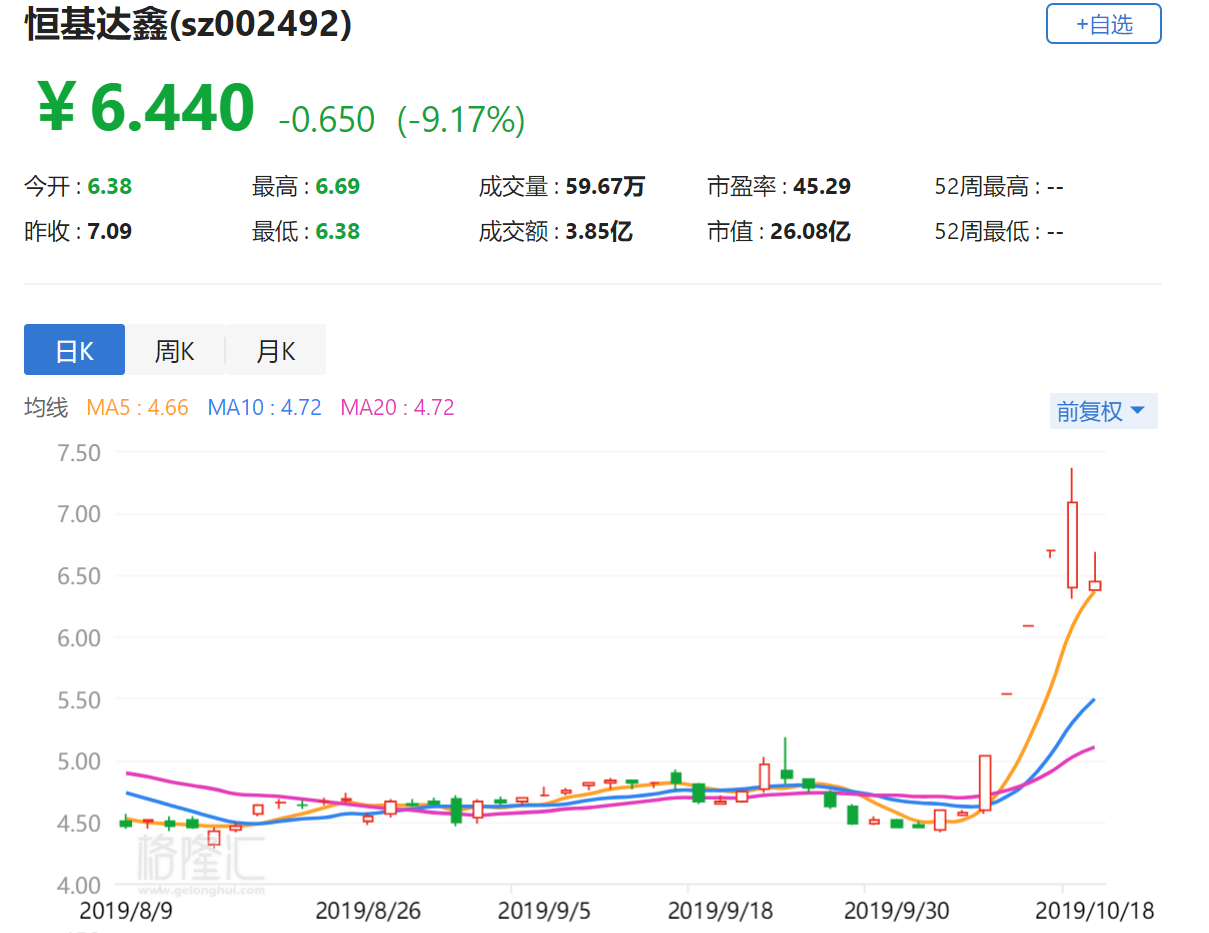Click the 昨收 value 7.09
The height and width of the screenshot is (933, 1209).
point(110,232)
